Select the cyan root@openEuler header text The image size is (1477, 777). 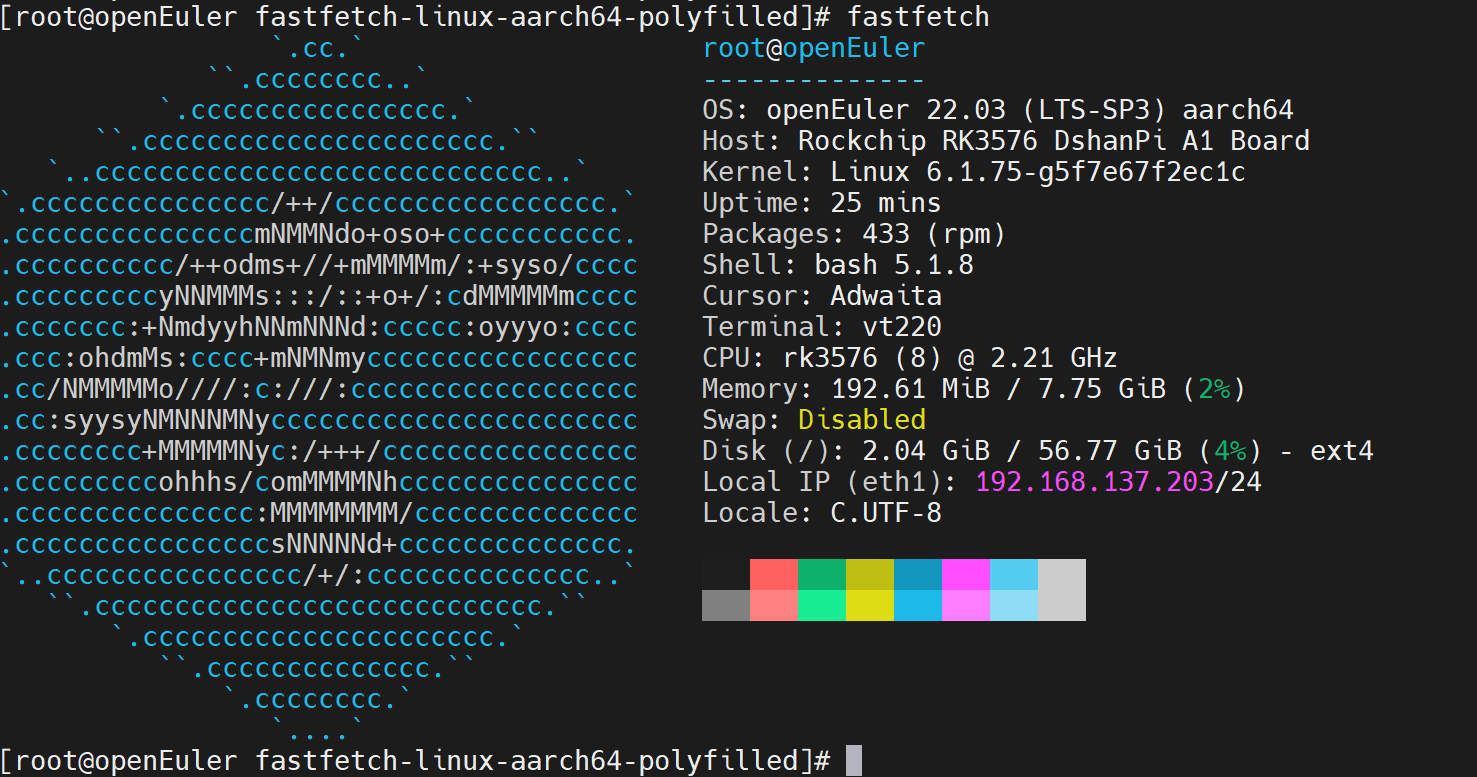813,48
